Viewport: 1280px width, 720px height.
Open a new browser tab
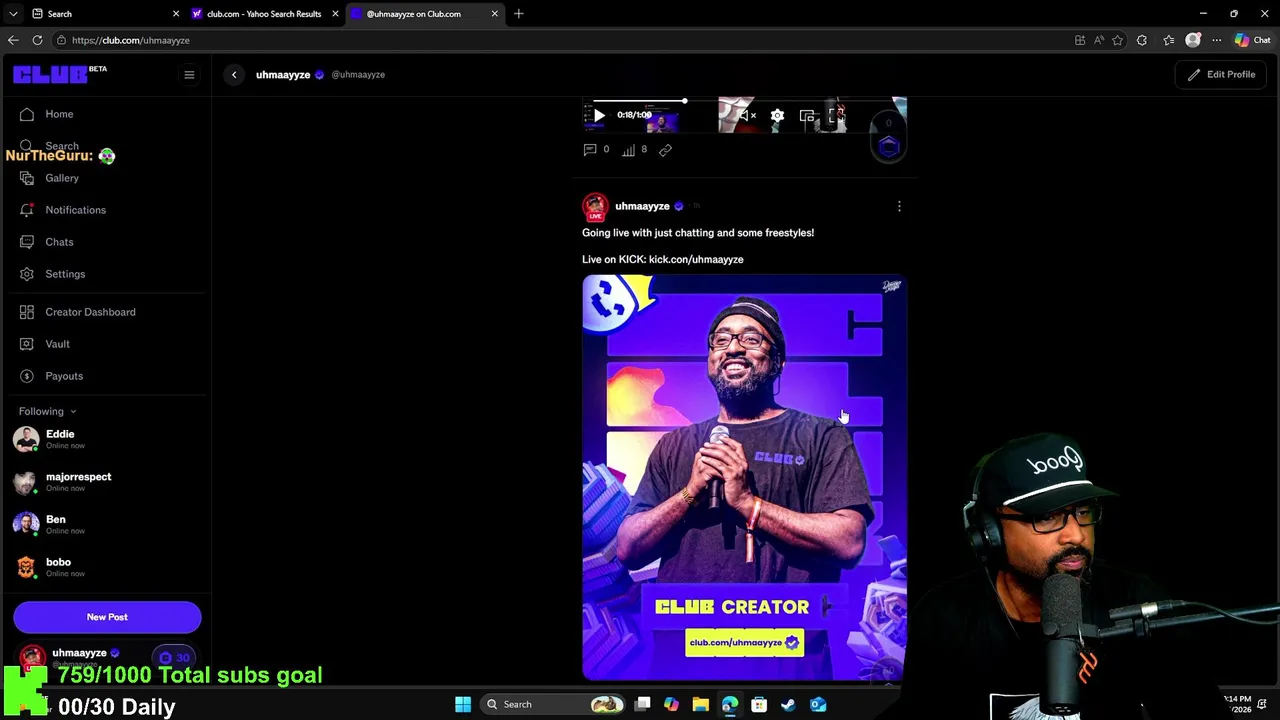[518, 14]
